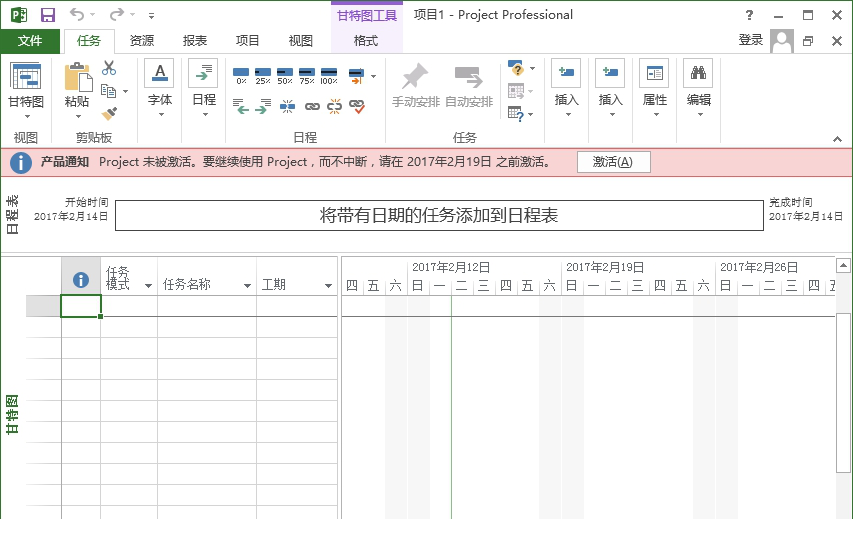Click the vertical scrollbar in Gantt chart

point(843,400)
